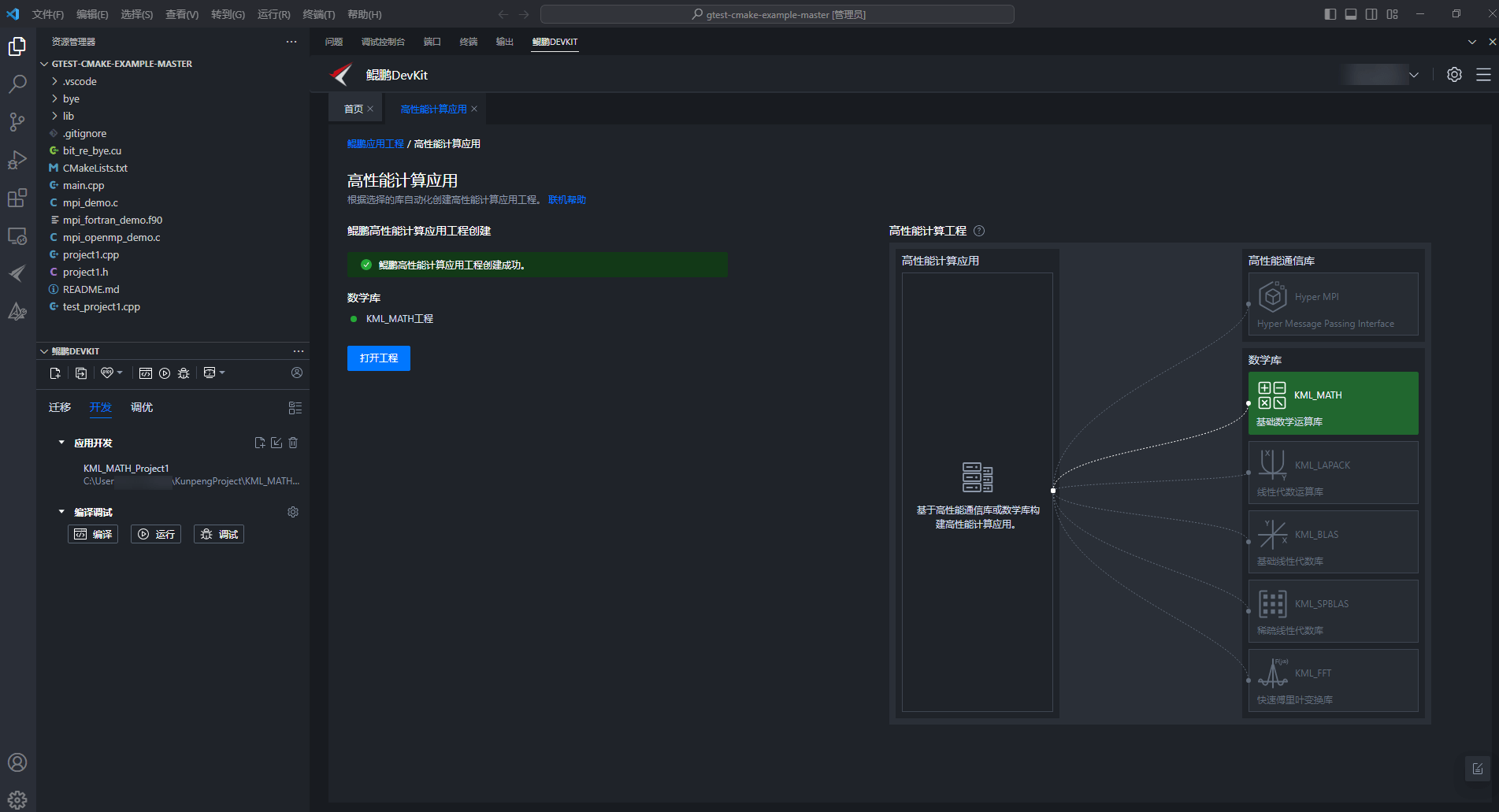
Task: Open the Search view in activity bar
Action: pyautogui.click(x=17, y=84)
